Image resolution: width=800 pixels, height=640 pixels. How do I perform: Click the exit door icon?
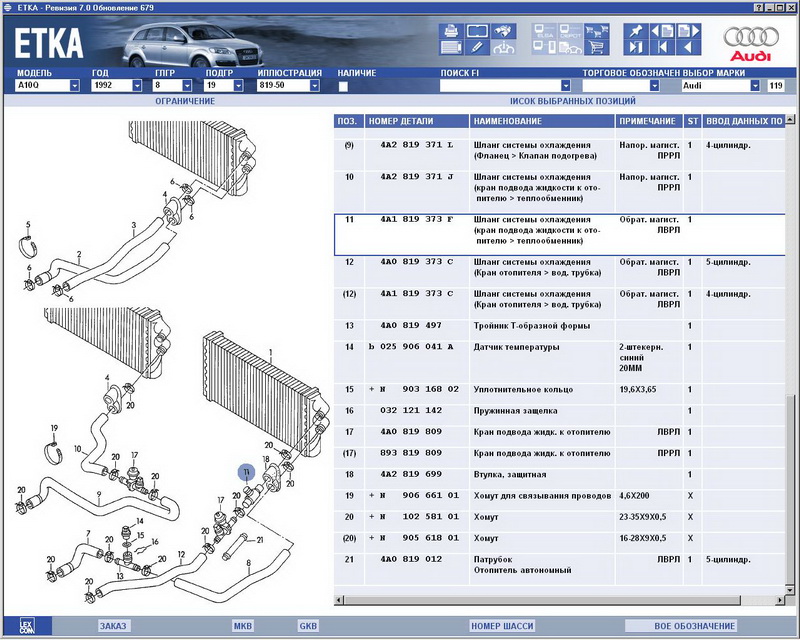pos(636,47)
